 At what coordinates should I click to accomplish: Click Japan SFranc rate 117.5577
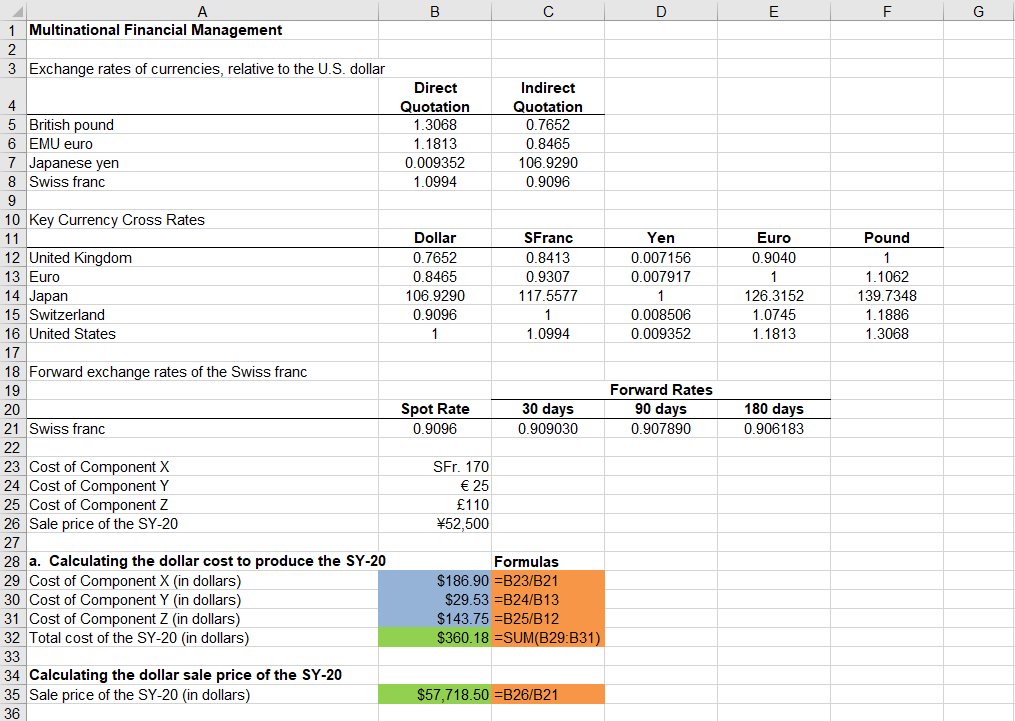tap(548, 296)
